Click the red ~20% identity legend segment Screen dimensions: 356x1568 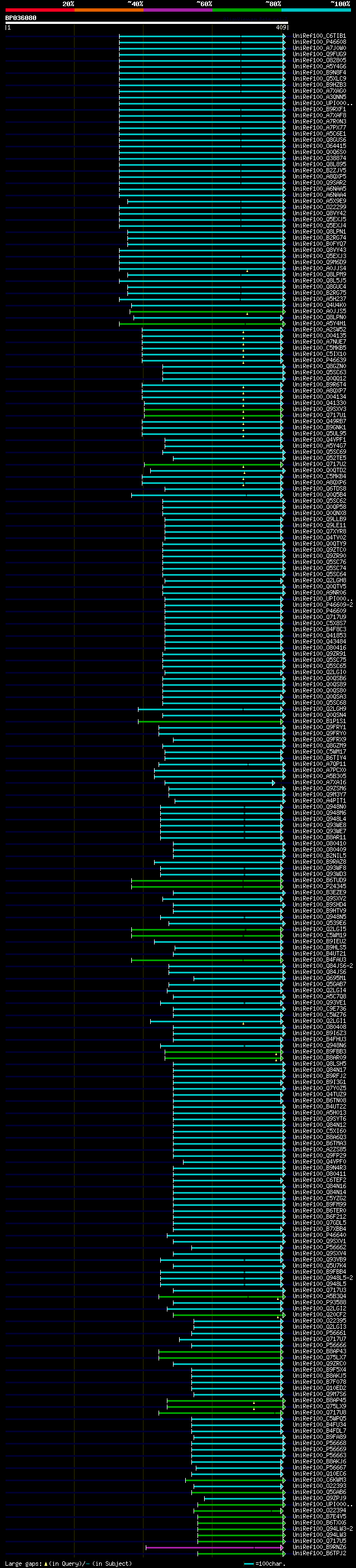point(39,11)
